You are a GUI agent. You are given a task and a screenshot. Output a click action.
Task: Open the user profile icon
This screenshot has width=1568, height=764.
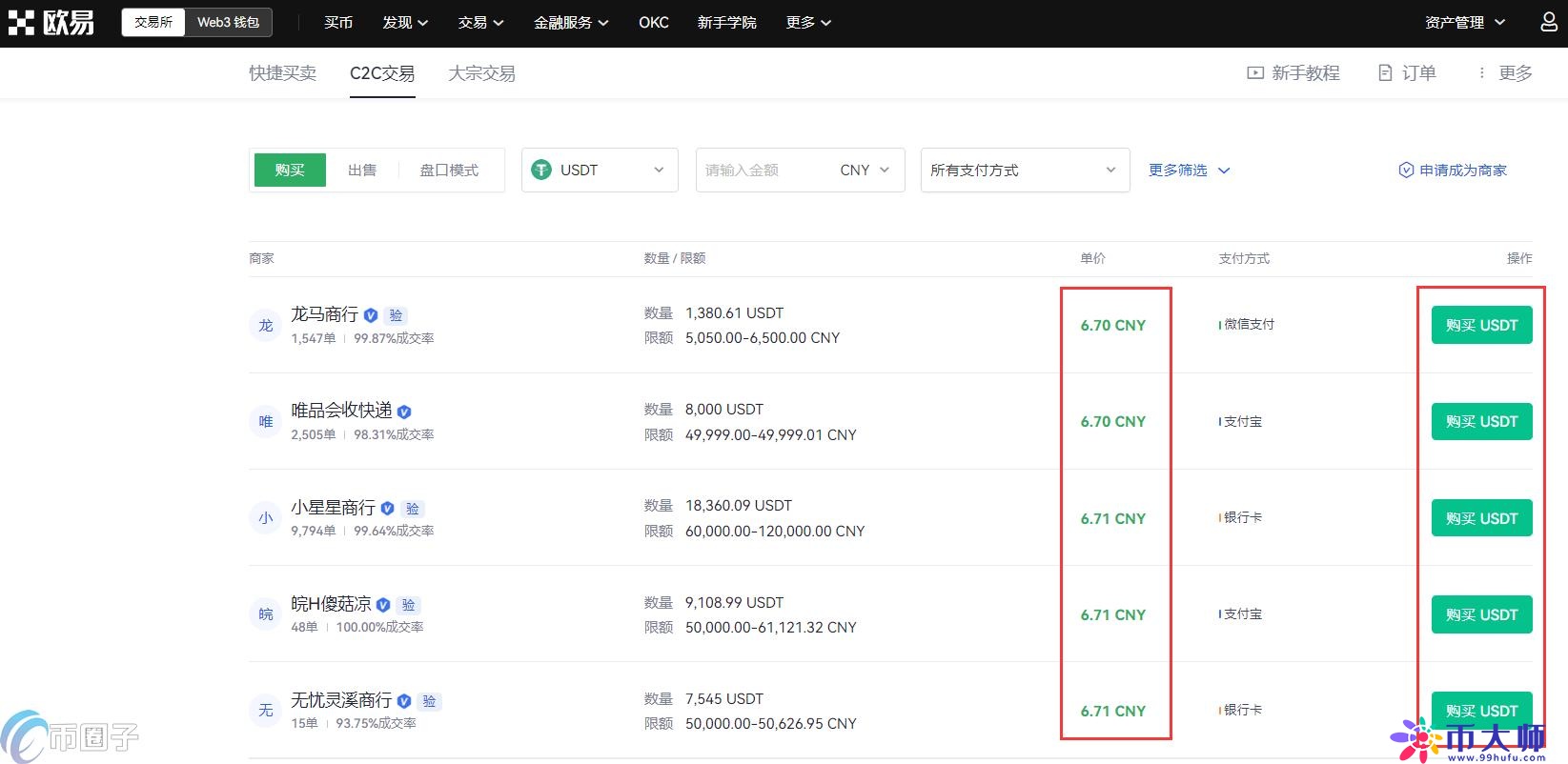pos(1549,22)
